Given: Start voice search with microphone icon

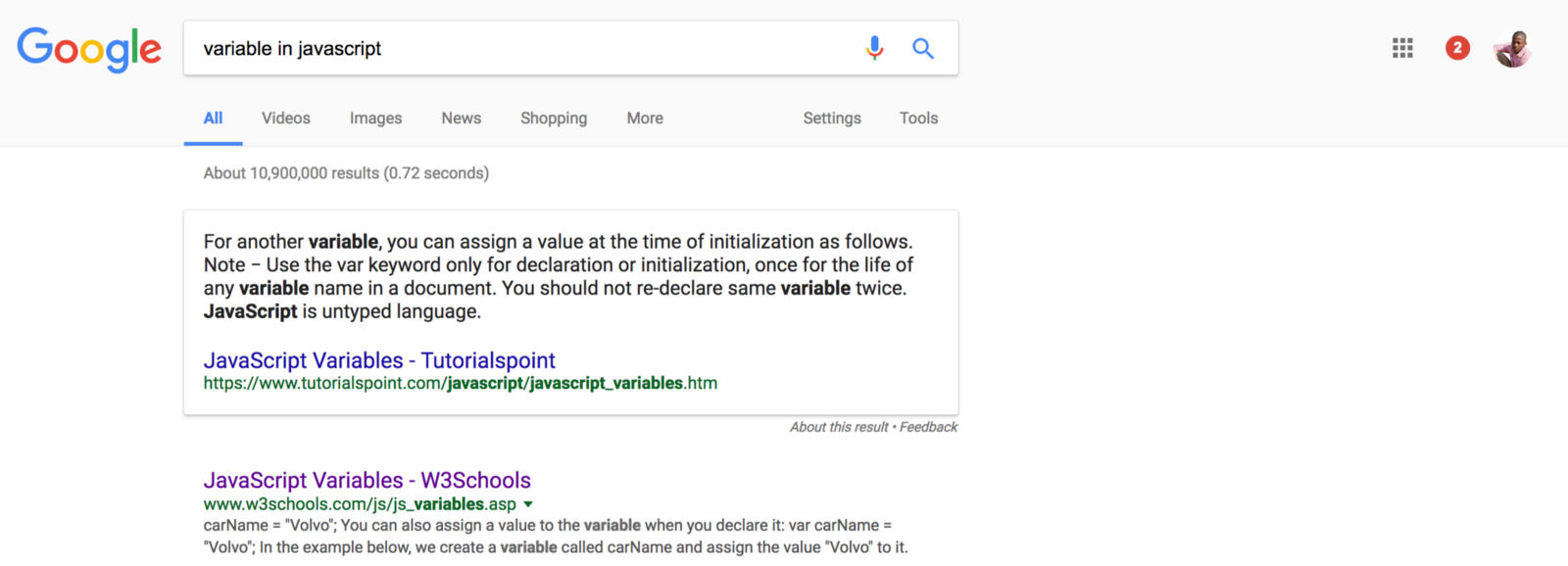Looking at the screenshot, I should (x=874, y=48).
